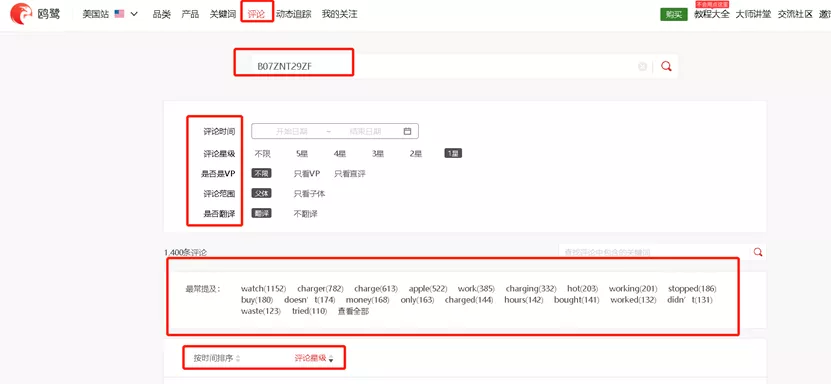Image resolution: width=831 pixels, height=384 pixels.
Task: Click keyword stopped(186)
Action: [x=692, y=289]
